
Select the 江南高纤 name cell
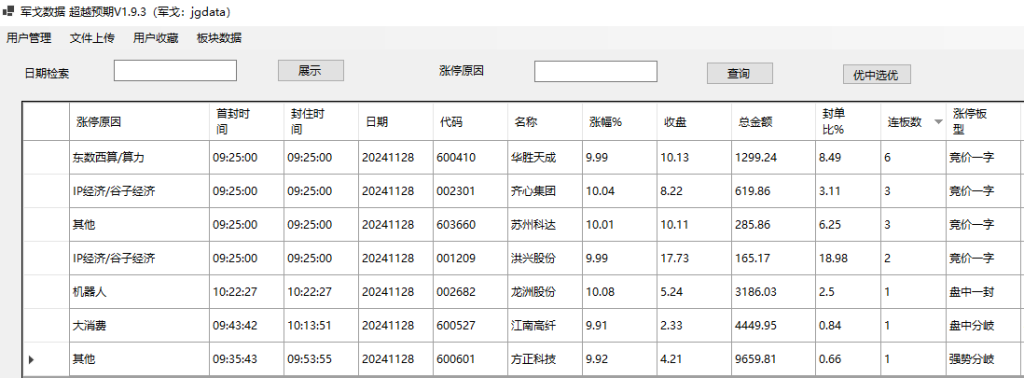point(545,326)
